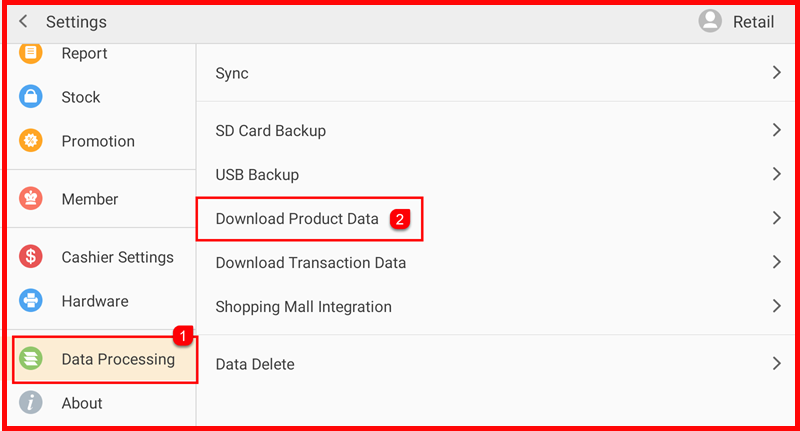
Task: Click the Retail user avatar icon
Action: (710, 21)
